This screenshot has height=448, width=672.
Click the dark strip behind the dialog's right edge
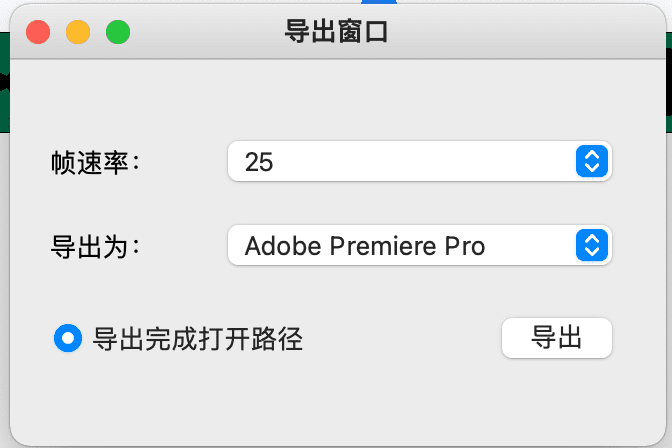669,82
